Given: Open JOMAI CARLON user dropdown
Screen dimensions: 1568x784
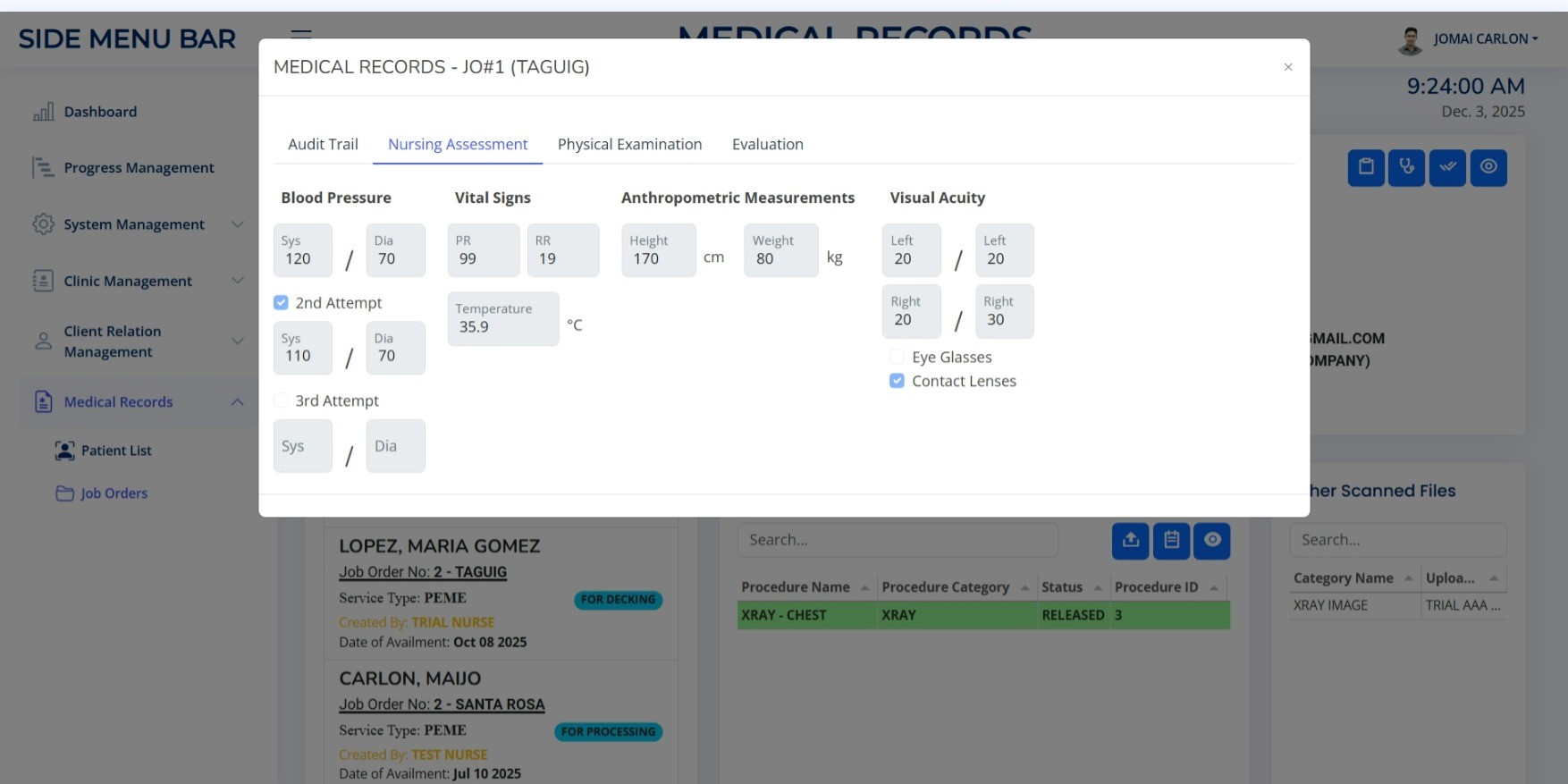Looking at the screenshot, I should [1484, 39].
